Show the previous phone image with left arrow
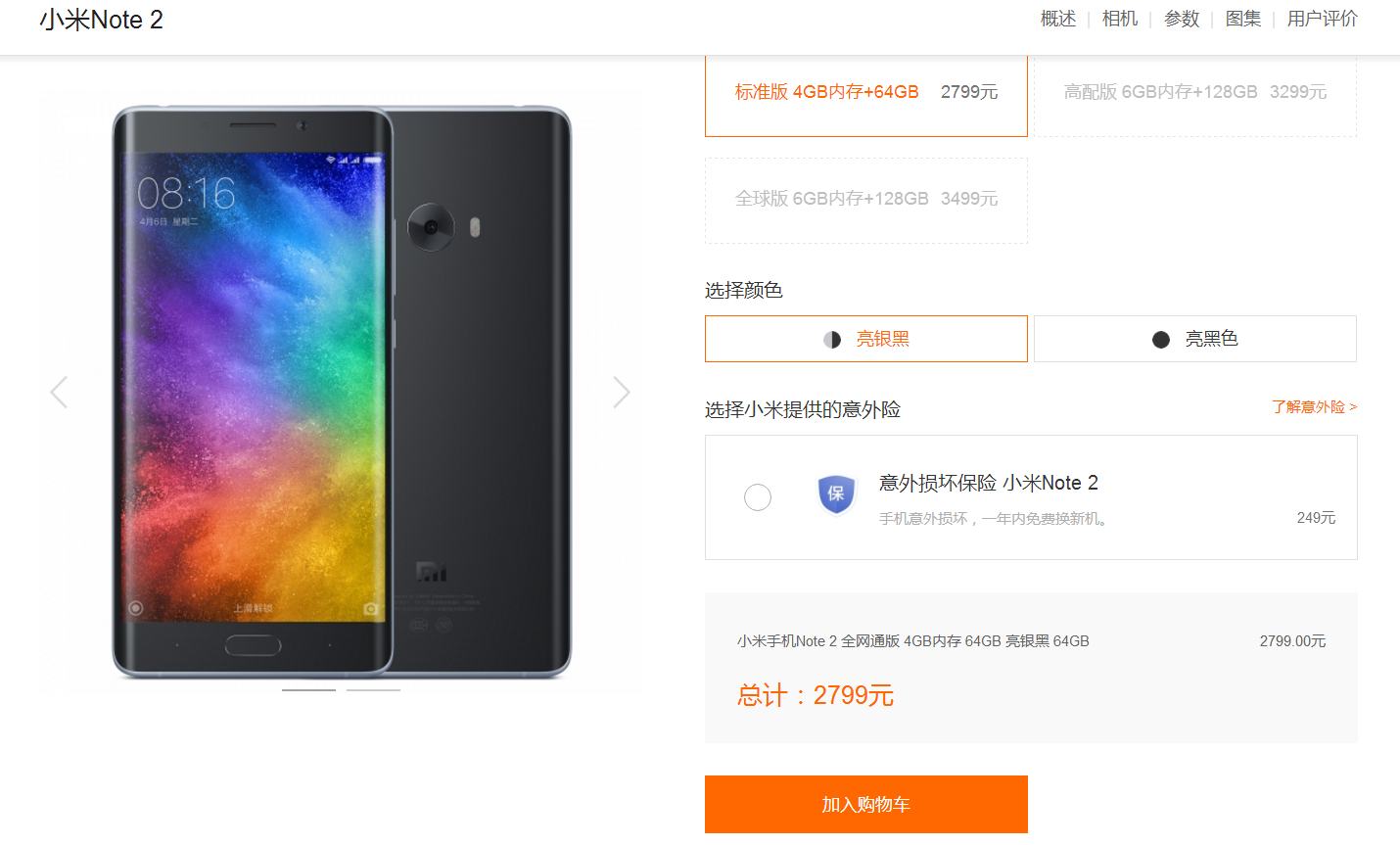 click(59, 393)
